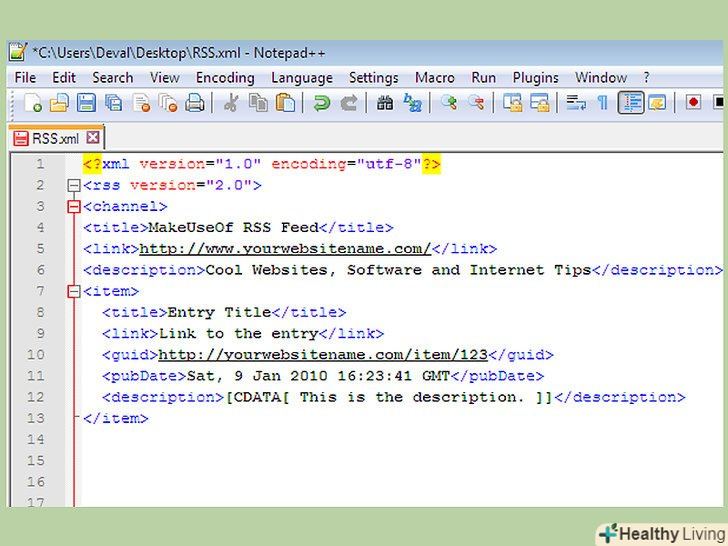The image size is (728, 546).
Task: Open the Language menu
Action: tap(302, 78)
